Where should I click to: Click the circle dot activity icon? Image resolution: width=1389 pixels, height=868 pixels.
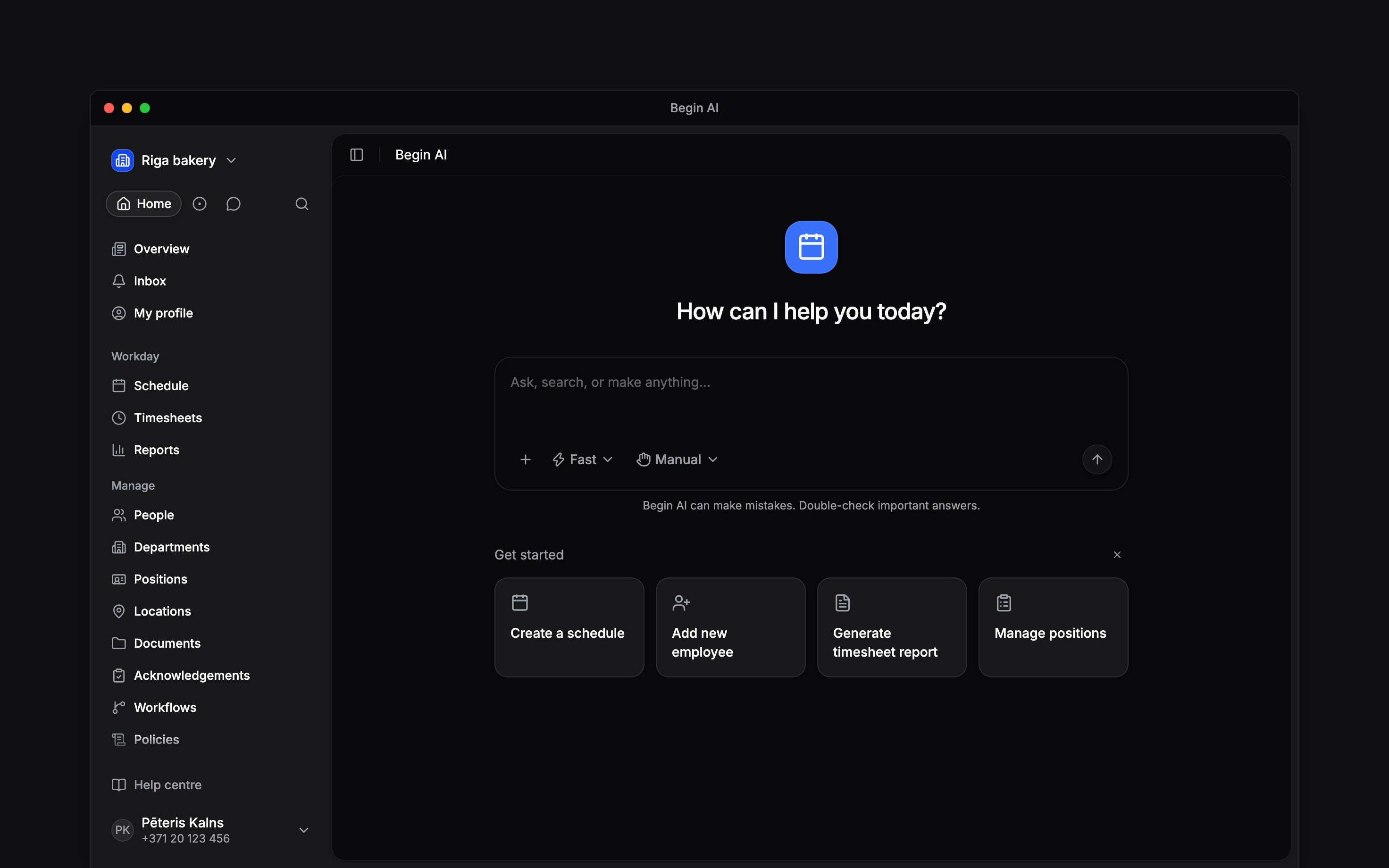(200, 204)
